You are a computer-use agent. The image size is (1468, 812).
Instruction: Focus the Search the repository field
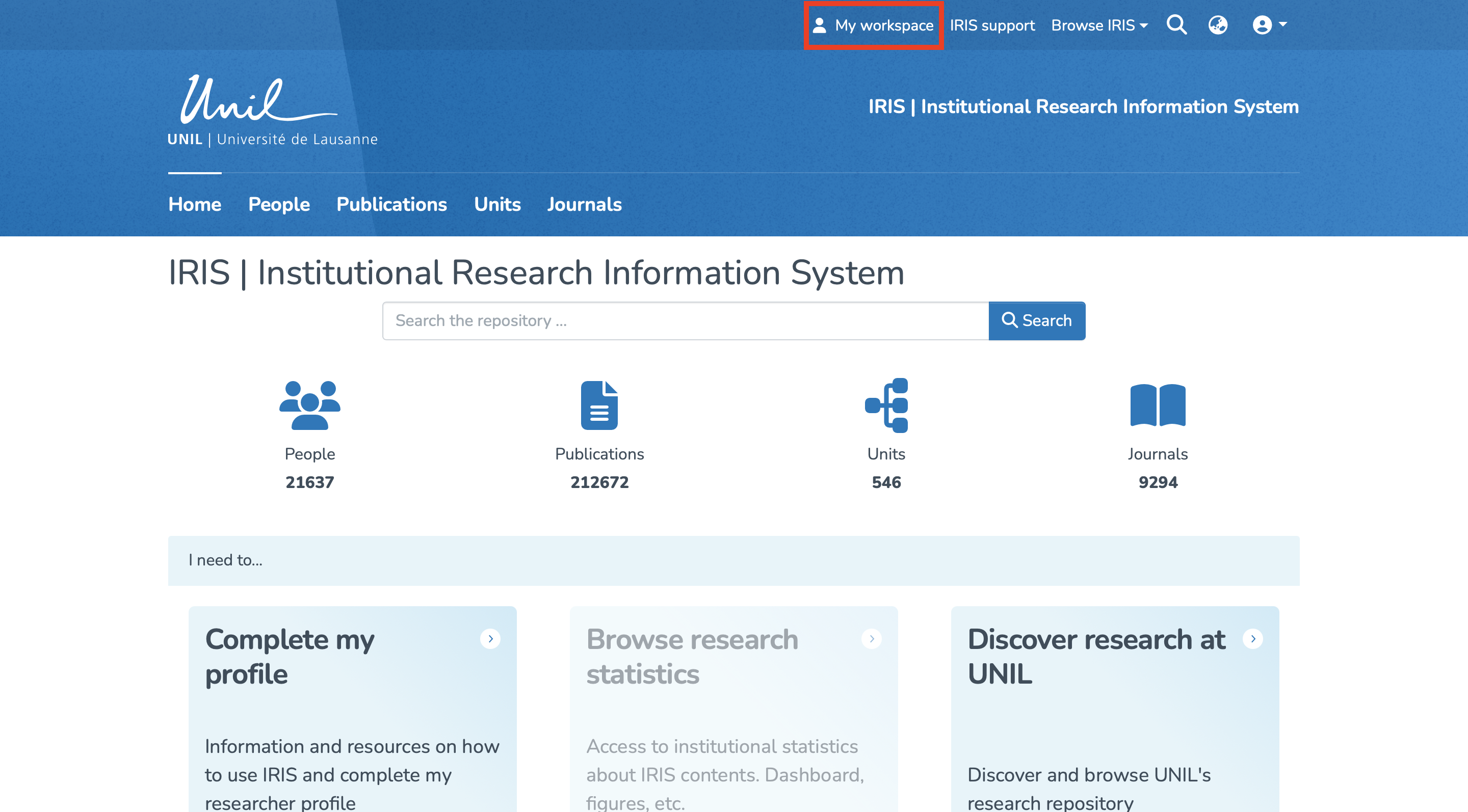(x=685, y=321)
